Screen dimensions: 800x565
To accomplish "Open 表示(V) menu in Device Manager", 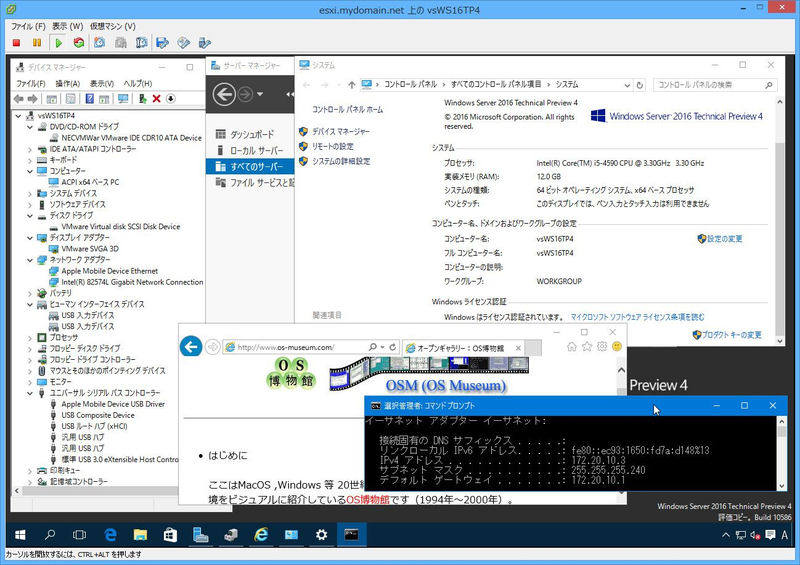I will click(x=102, y=83).
